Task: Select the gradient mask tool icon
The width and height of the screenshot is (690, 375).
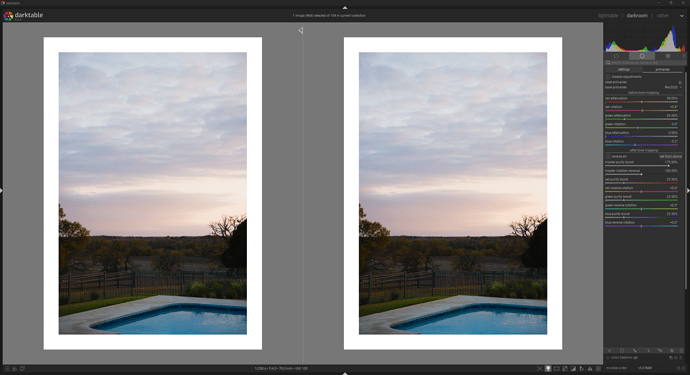Action: pyautogui.click(x=660, y=351)
